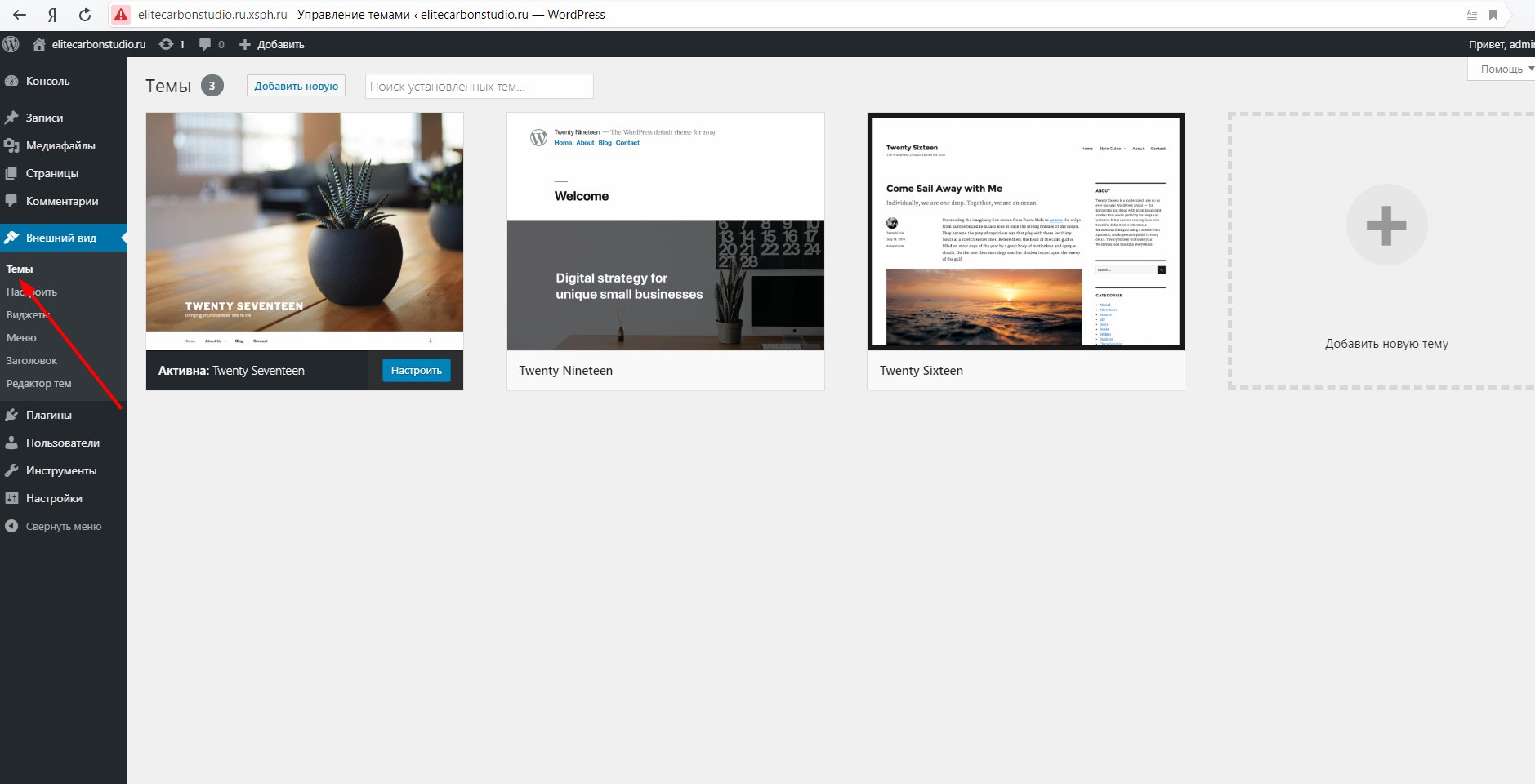Click the WordPress logo in admin bar
The width and height of the screenshot is (1535, 784).
coord(11,44)
